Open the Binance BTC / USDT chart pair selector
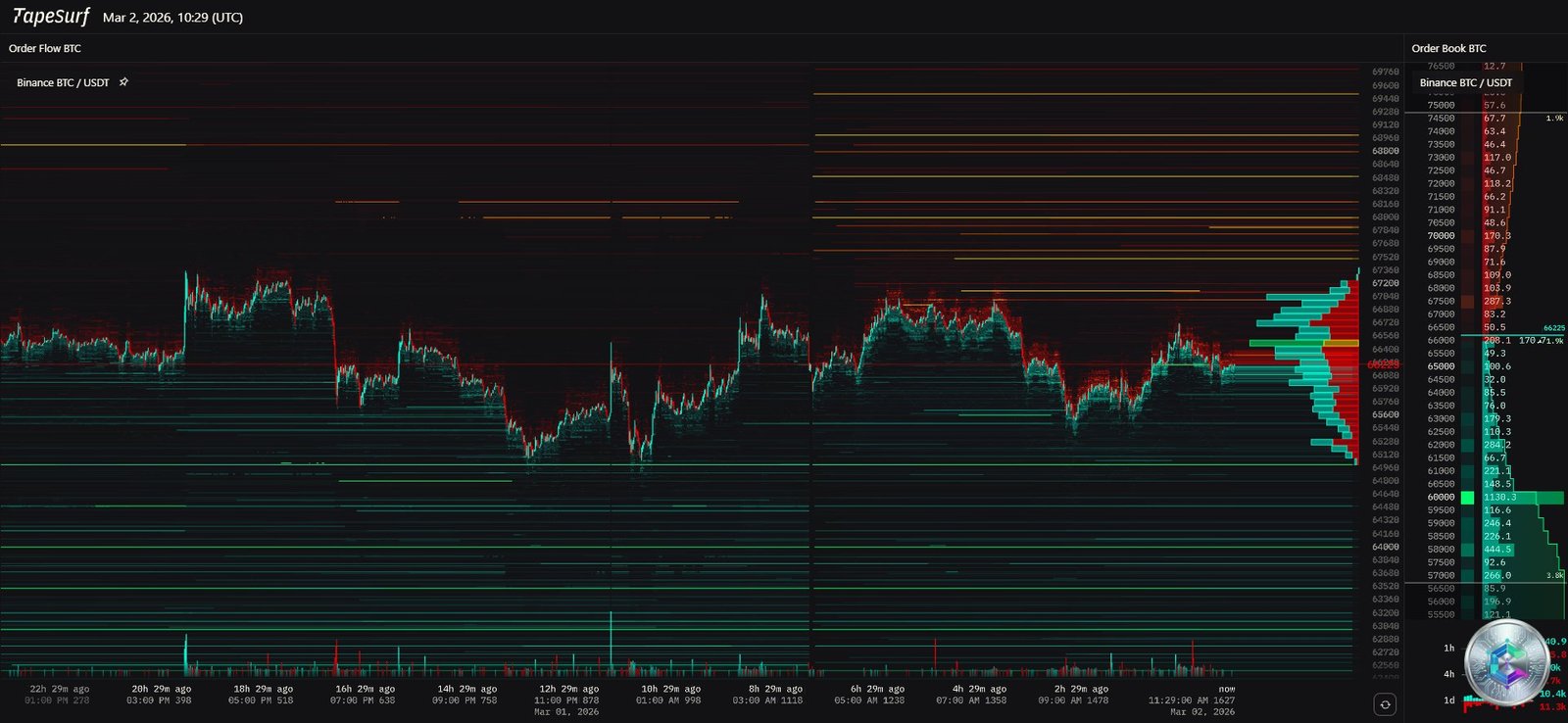 tap(63, 82)
